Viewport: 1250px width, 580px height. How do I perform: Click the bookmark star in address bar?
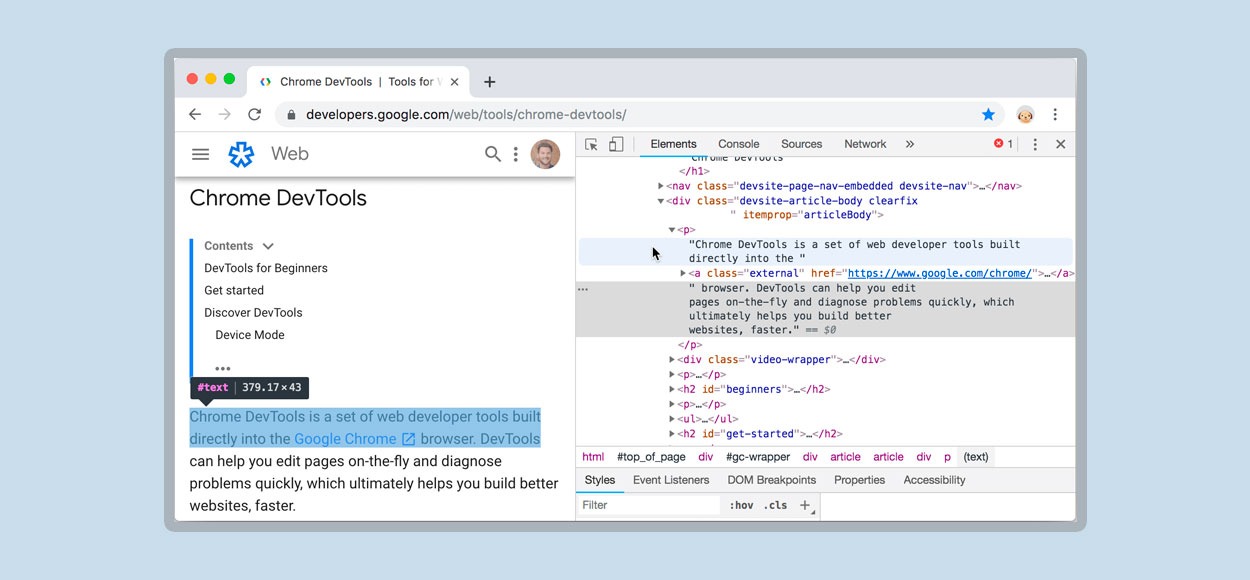[988, 115]
